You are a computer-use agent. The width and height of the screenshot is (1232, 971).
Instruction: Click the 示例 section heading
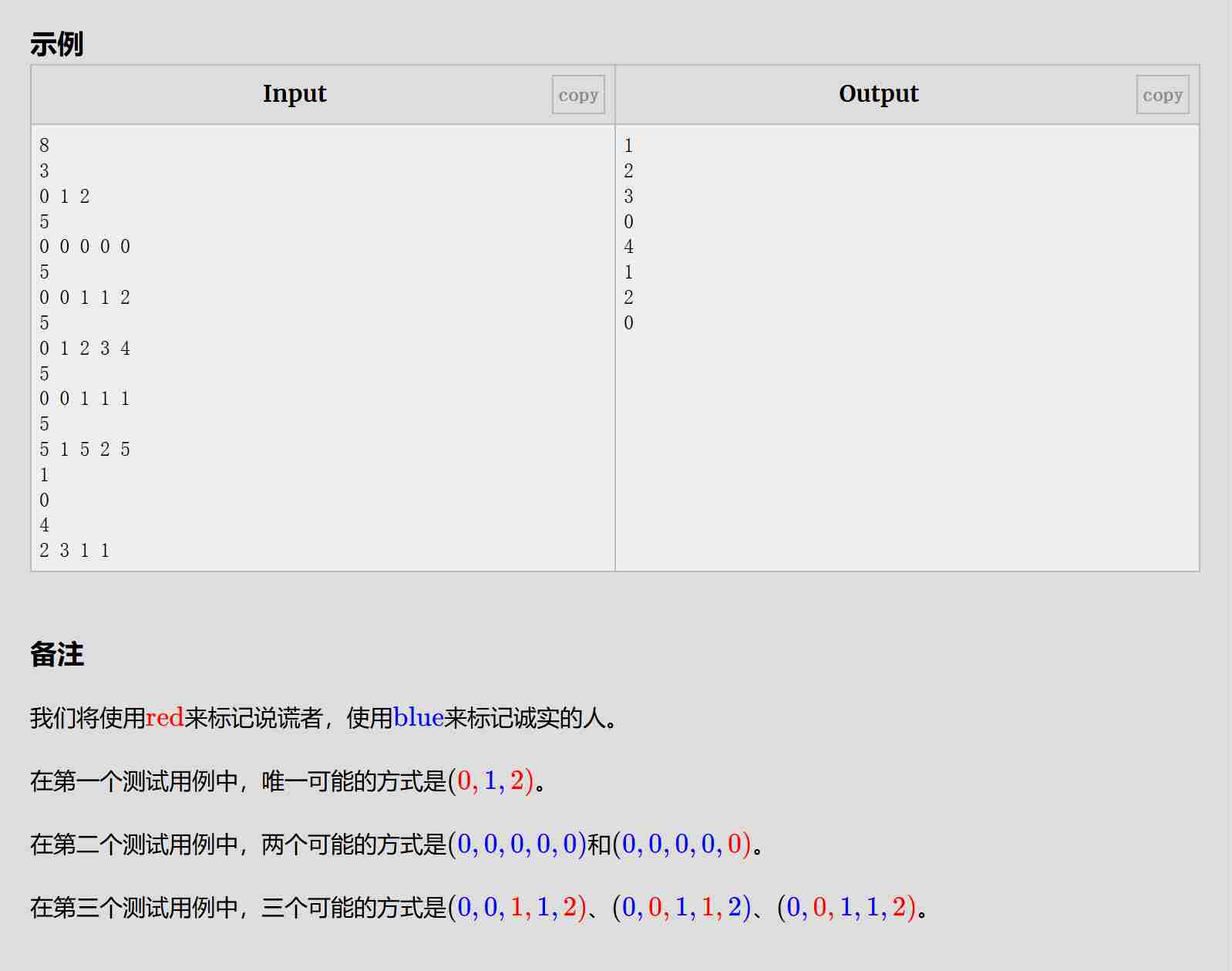(x=57, y=44)
